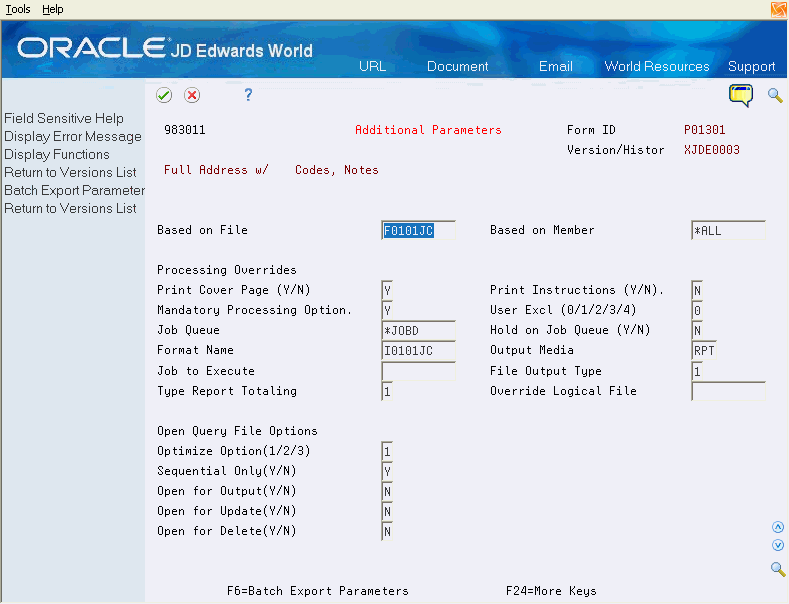This screenshot has width=789, height=604.
Task: Click Print Cover Page Y/N field
Action: [387, 290]
